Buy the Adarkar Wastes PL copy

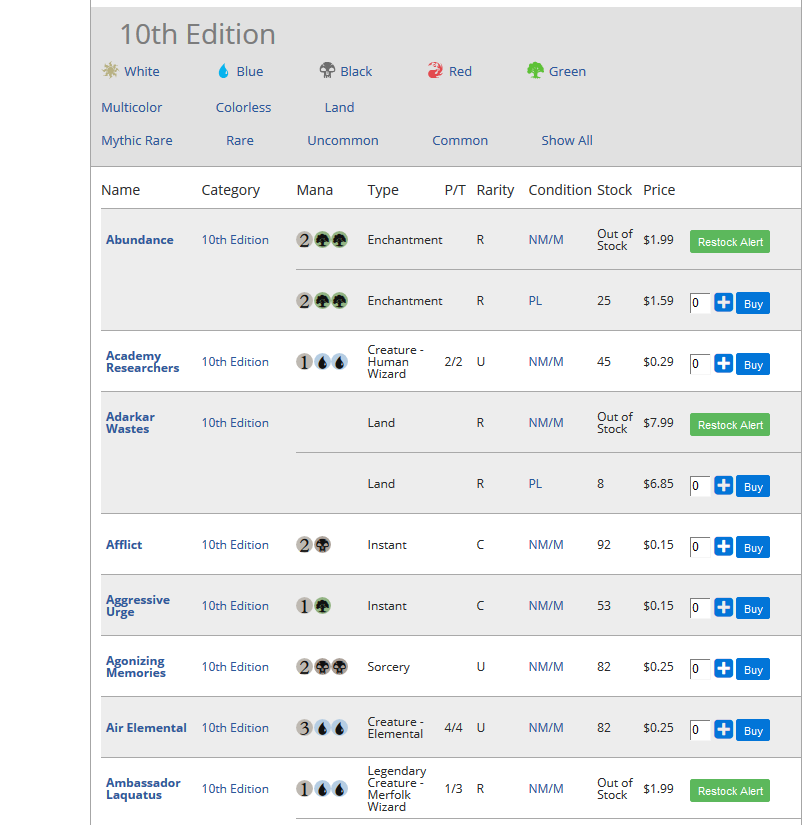(752, 487)
